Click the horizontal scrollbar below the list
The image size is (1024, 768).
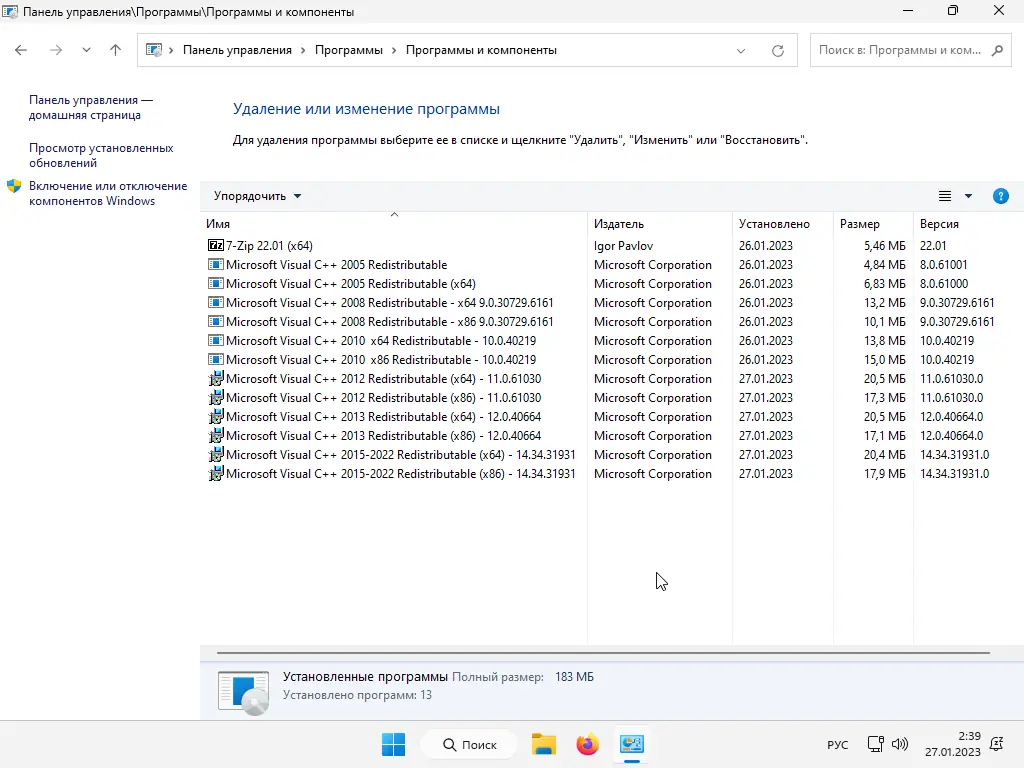(x=603, y=652)
